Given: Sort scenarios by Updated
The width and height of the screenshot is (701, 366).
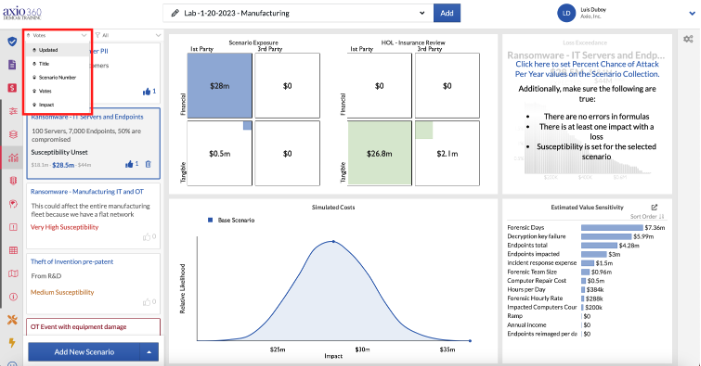Looking at the screenshot, I should pos(57,50).
